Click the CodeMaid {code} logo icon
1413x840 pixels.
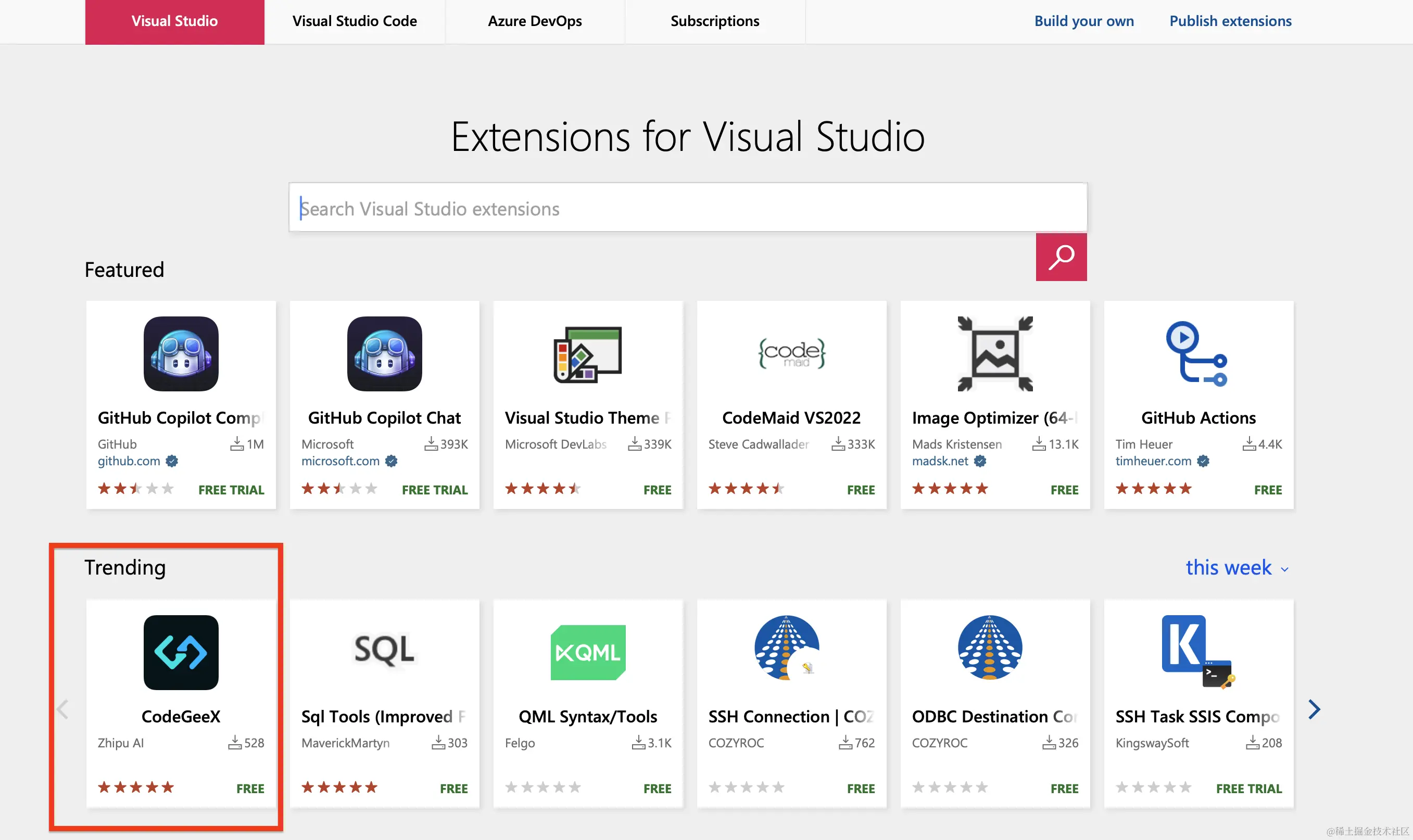791,353
